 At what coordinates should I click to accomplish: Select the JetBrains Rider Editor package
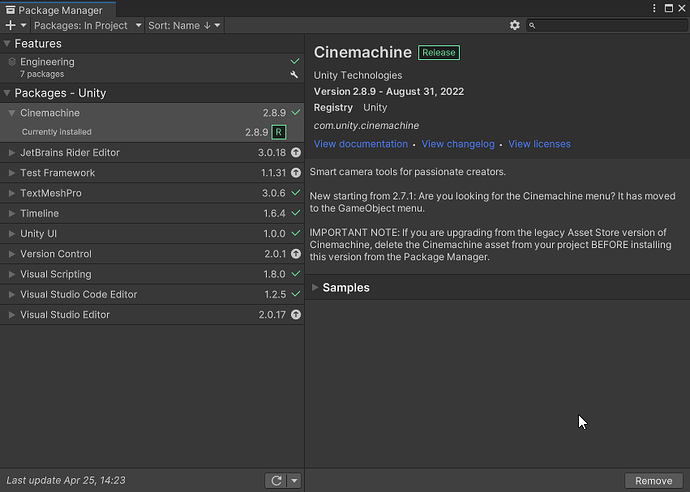[152, 153]
